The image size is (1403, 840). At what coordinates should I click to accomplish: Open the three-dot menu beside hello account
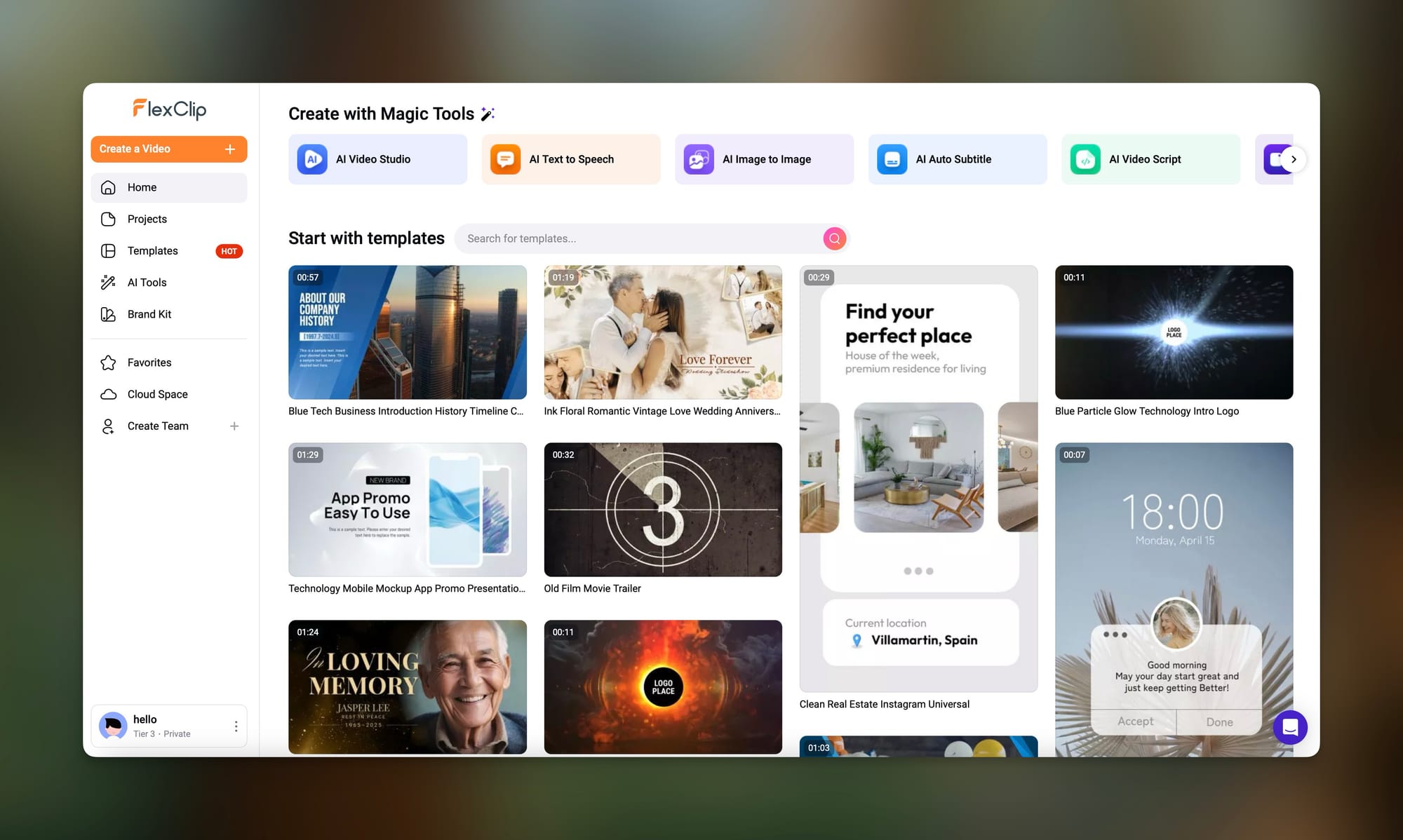pyautogui.click(x=236, y=726)
